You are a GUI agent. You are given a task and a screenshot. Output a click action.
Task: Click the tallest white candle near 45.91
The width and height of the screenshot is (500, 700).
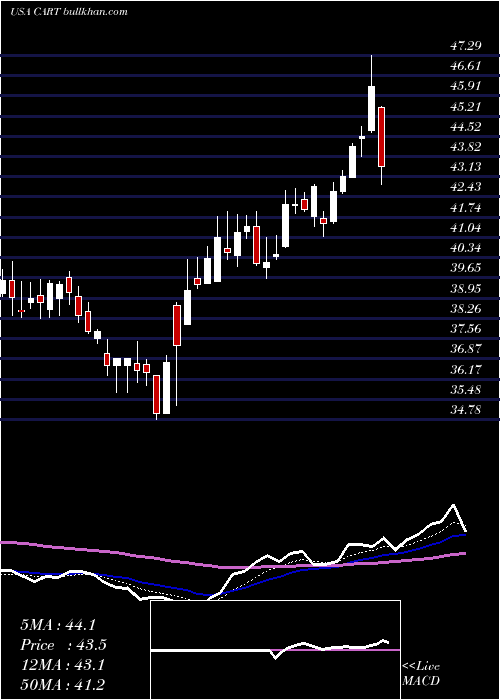(371, 109)
